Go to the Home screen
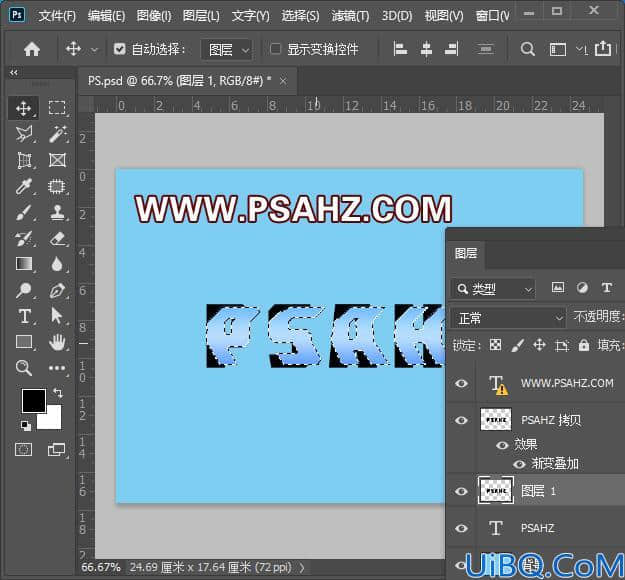The height and width of the screenshot is (580, 625). 32,49
